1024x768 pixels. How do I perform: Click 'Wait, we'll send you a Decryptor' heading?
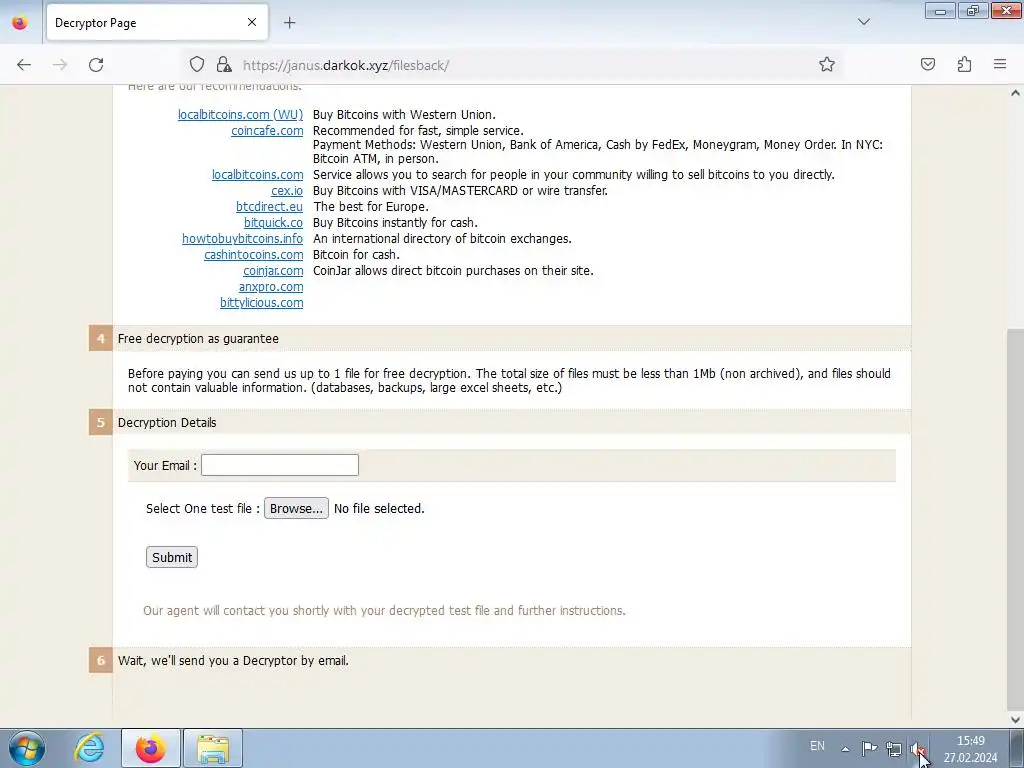coord(233,661)
